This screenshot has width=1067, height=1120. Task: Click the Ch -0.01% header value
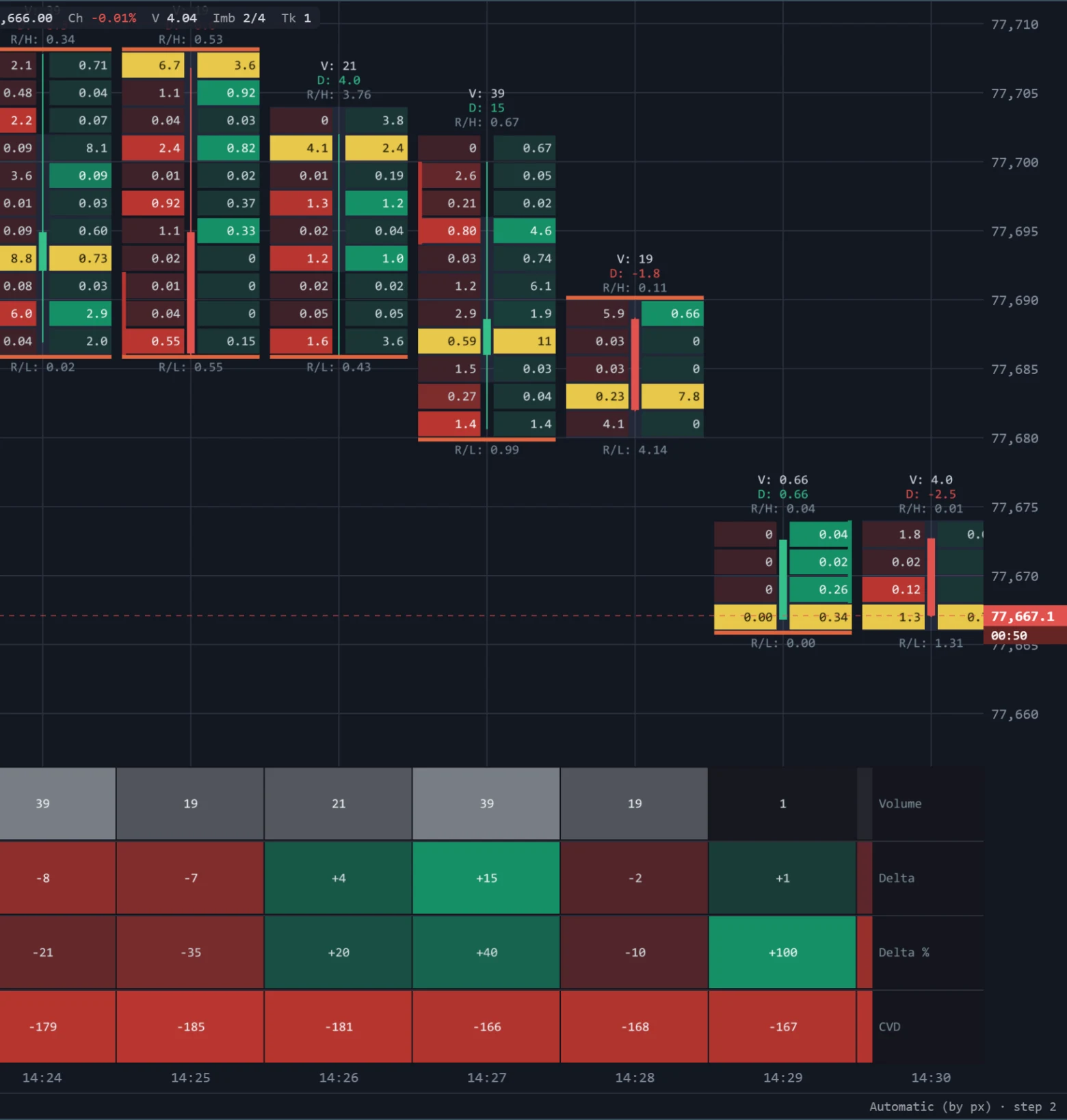102,18
